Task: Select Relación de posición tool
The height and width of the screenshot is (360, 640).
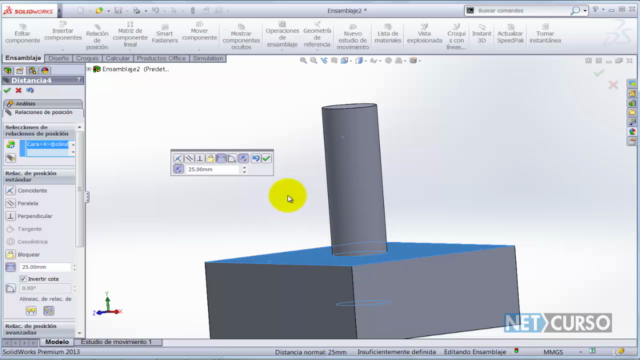Action: [97, 36]
